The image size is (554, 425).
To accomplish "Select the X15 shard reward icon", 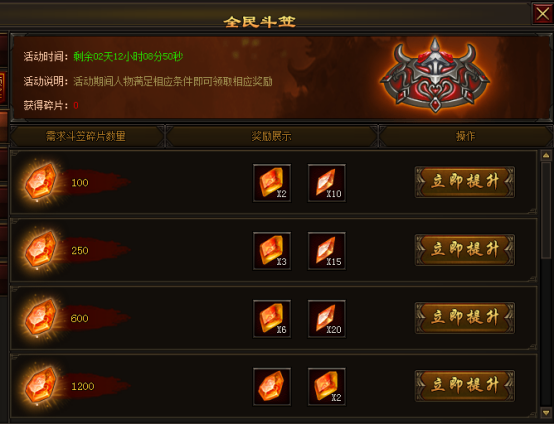I will [x=327, y=251].
